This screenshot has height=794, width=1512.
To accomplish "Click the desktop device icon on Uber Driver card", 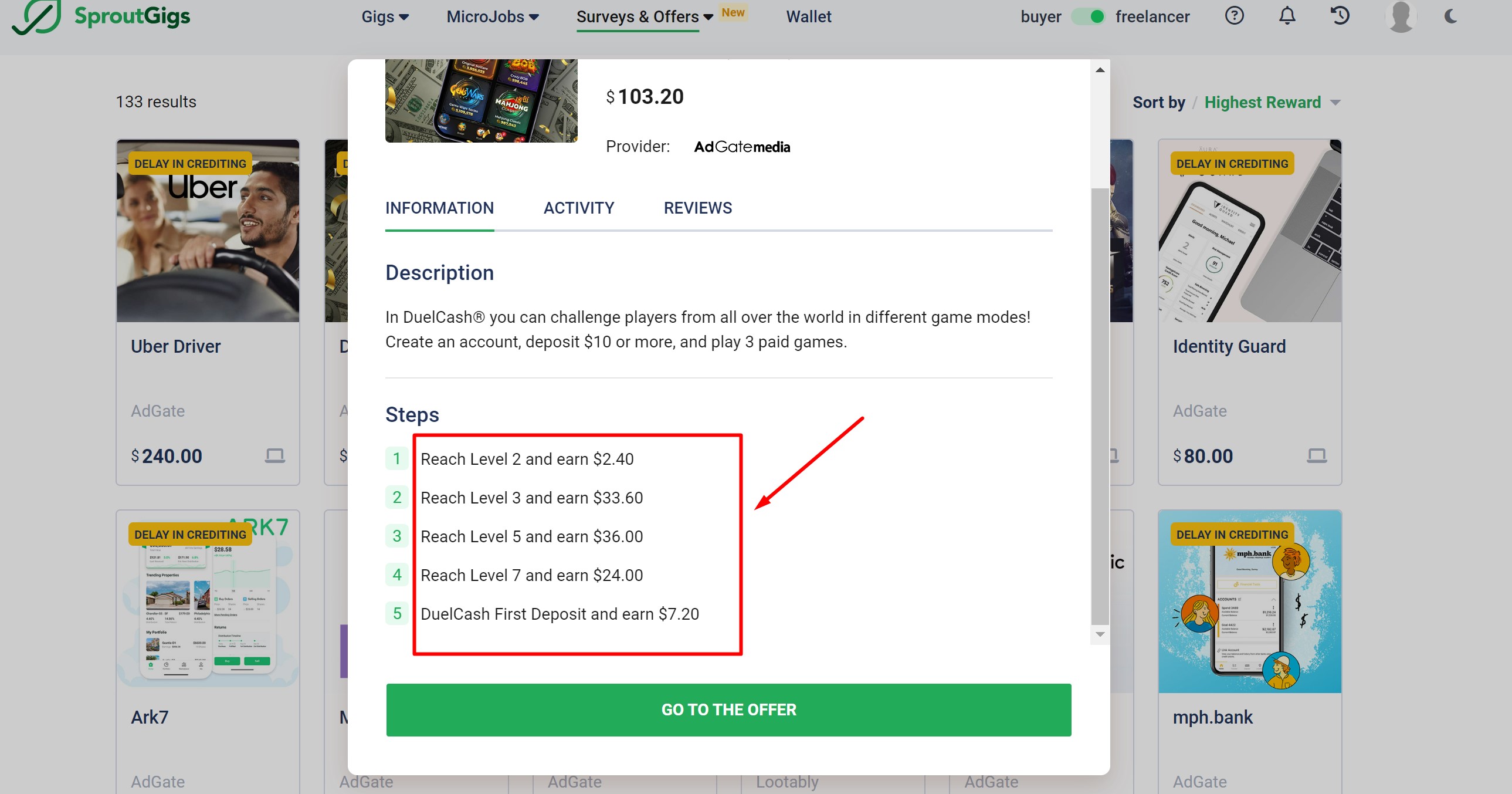I will (x=274, y=456).
